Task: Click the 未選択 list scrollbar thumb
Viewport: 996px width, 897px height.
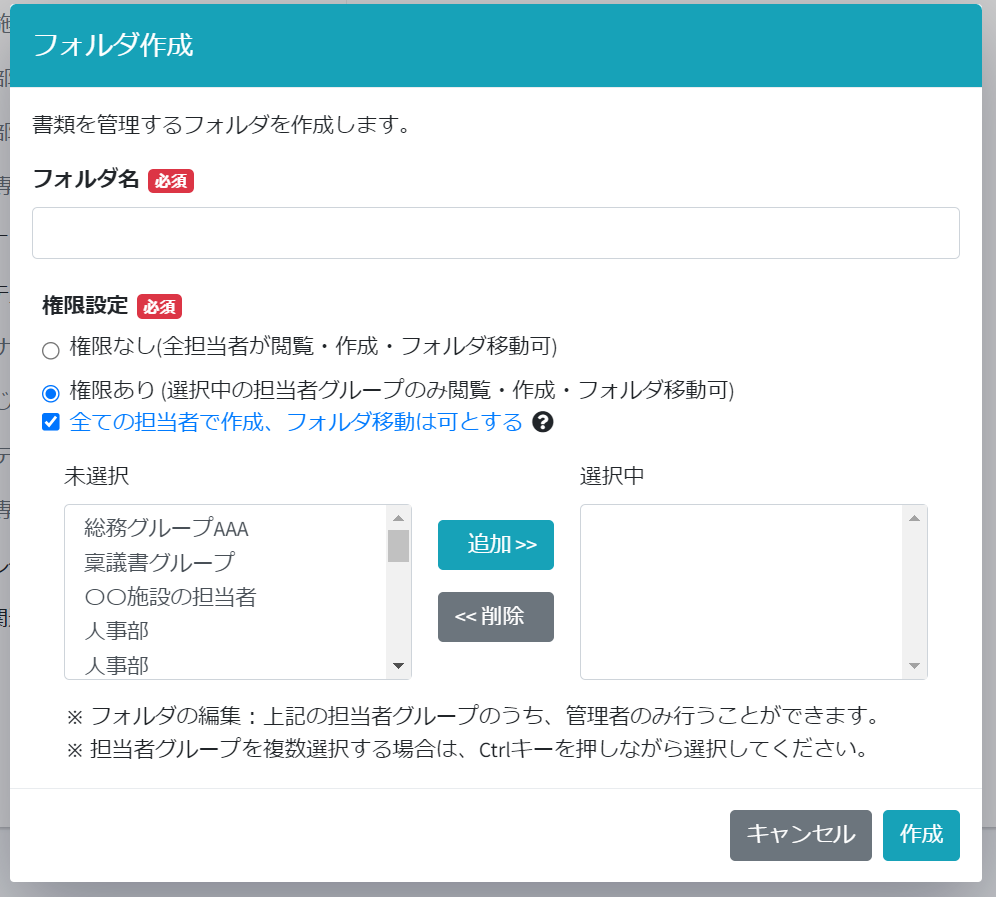Action: (x=398, y=546)
